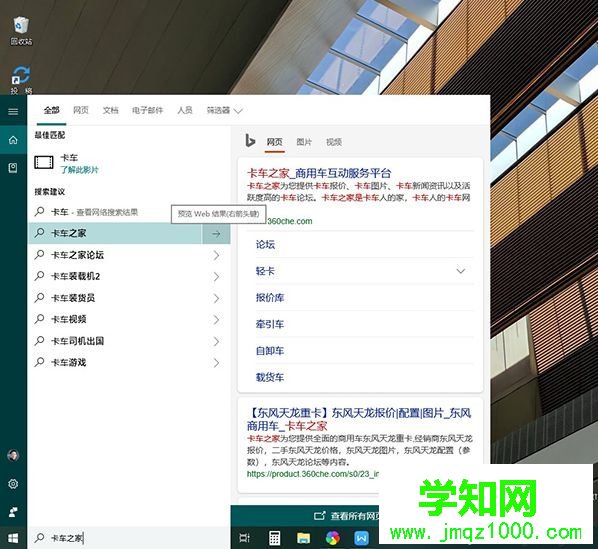
Task: Select the 卡车之家 suggestion
Action: coord(115,233)
